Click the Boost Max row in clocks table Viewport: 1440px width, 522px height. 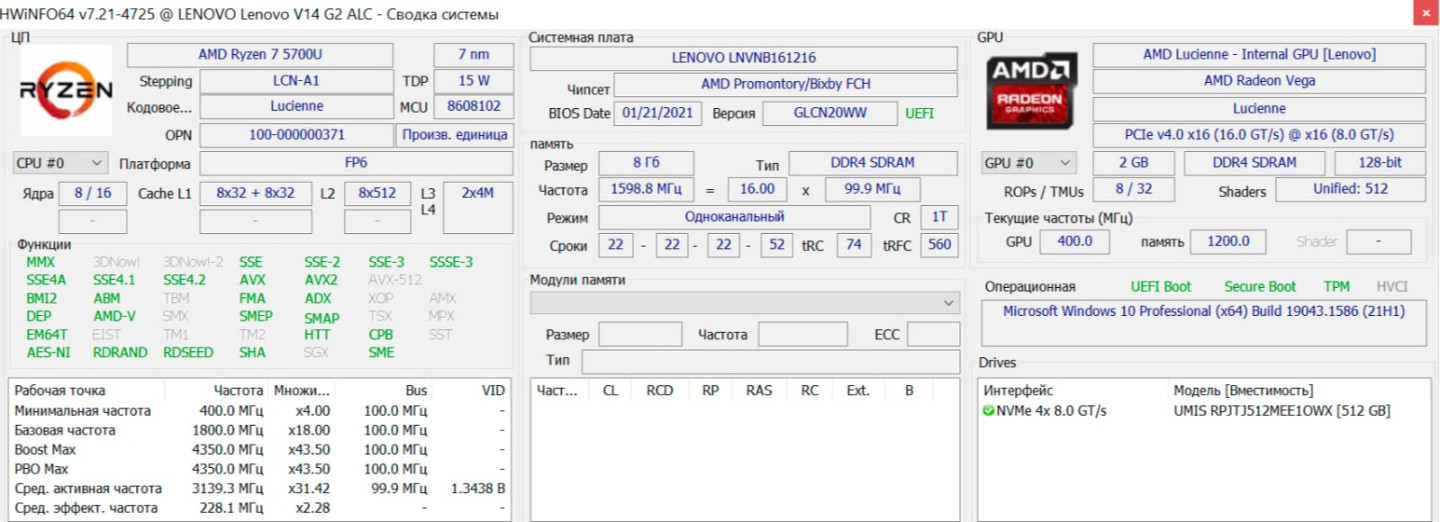tap(260, 450)
